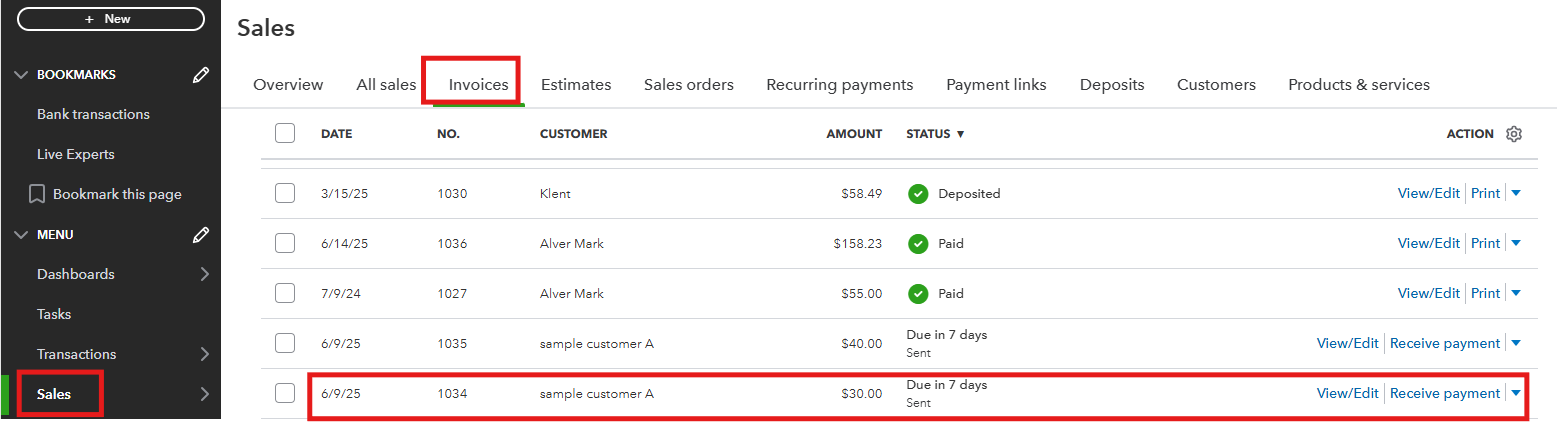Sort by the STATUS column arrow
This screenshot has width=1557, height=422.
[x=961, y=134]
